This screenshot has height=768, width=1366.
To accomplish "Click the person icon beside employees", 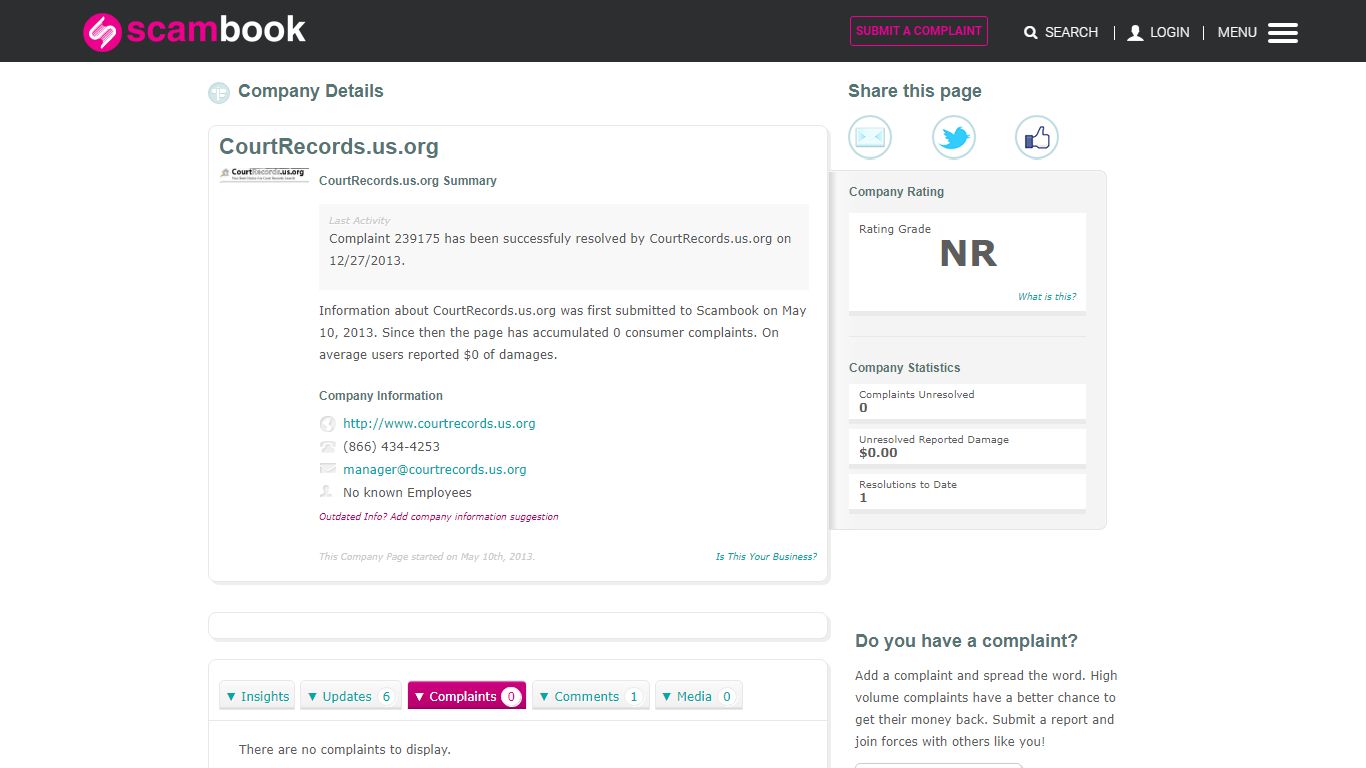I will [326, 492].
